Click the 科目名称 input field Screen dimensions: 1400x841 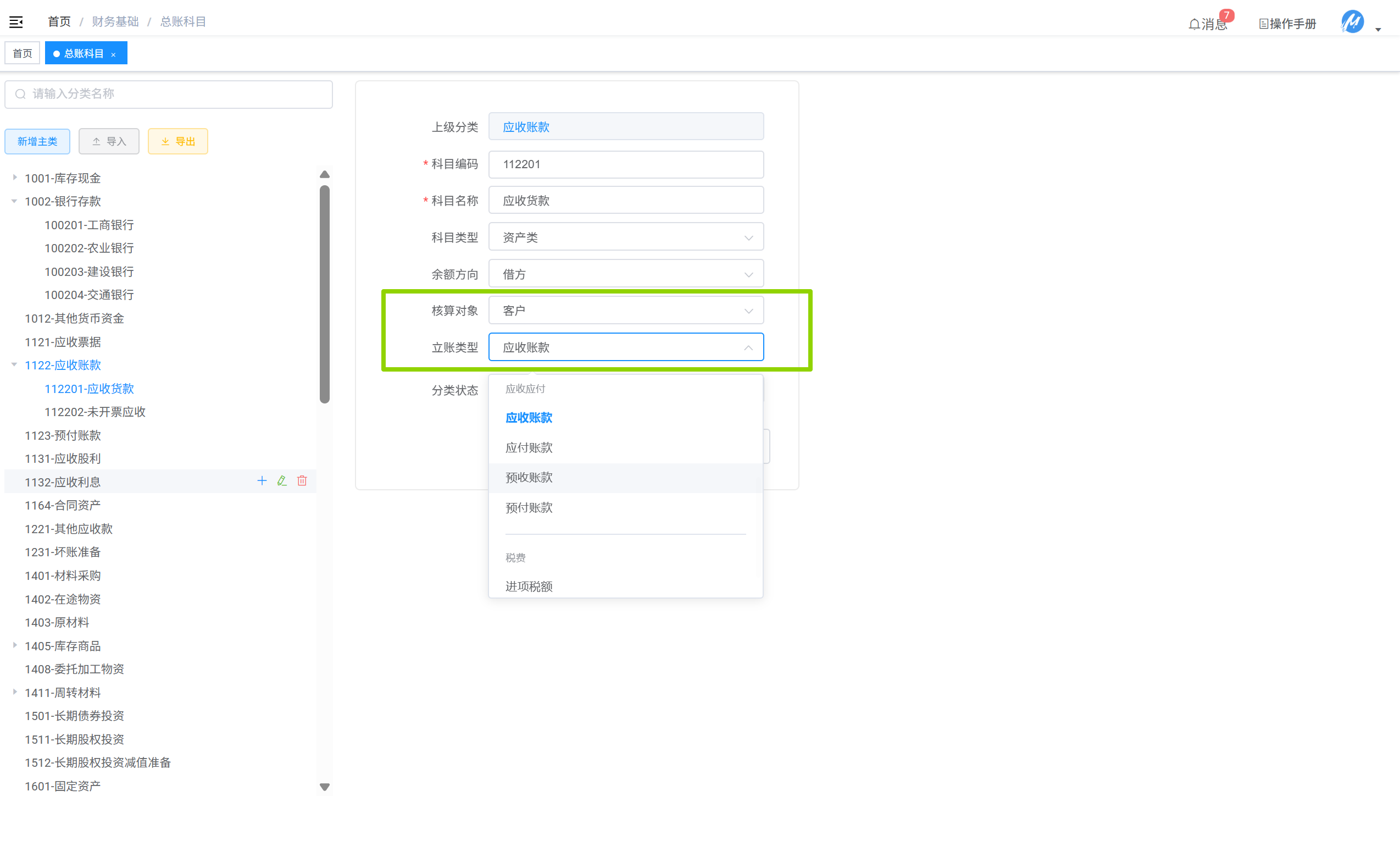click(x=626, y=201)
